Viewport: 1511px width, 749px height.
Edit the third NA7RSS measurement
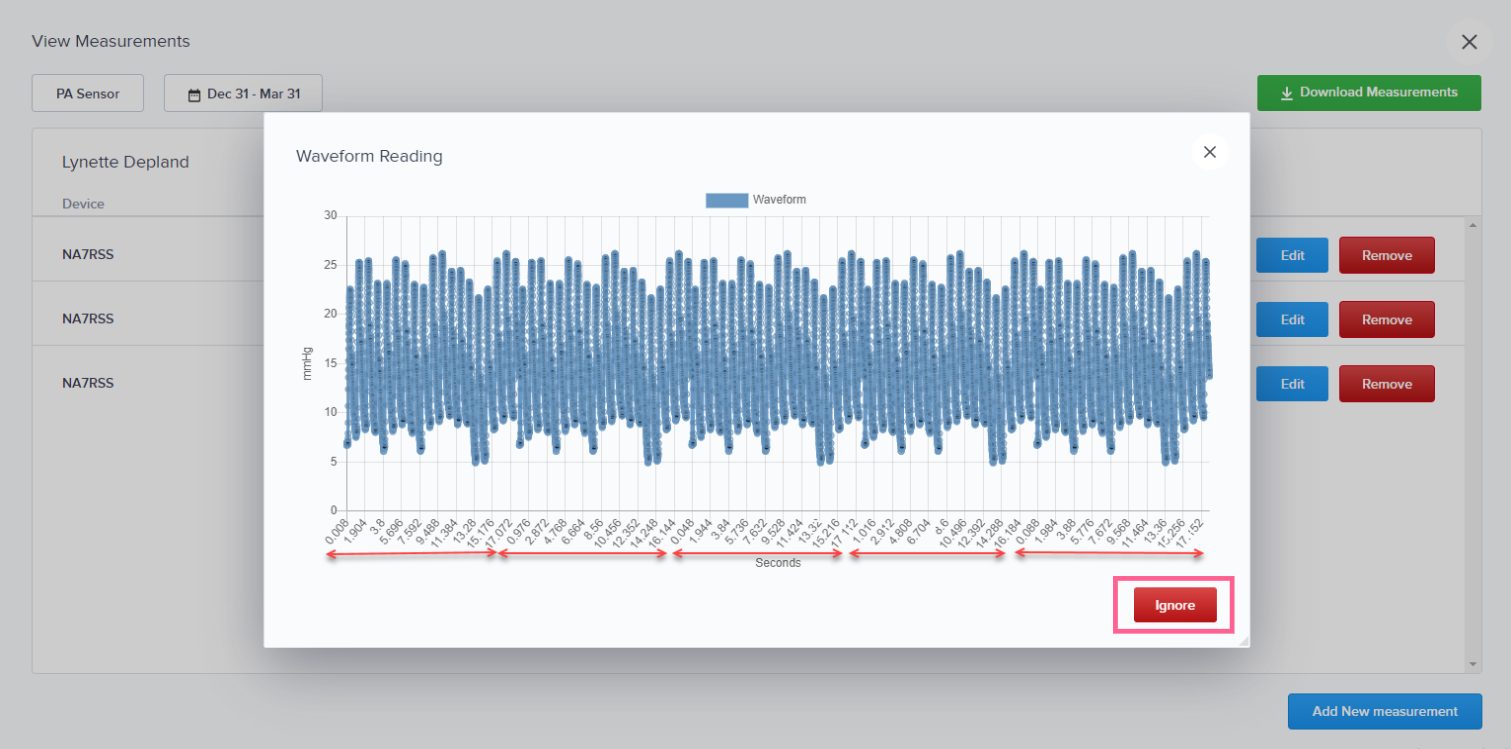(x=1291, y=383)
